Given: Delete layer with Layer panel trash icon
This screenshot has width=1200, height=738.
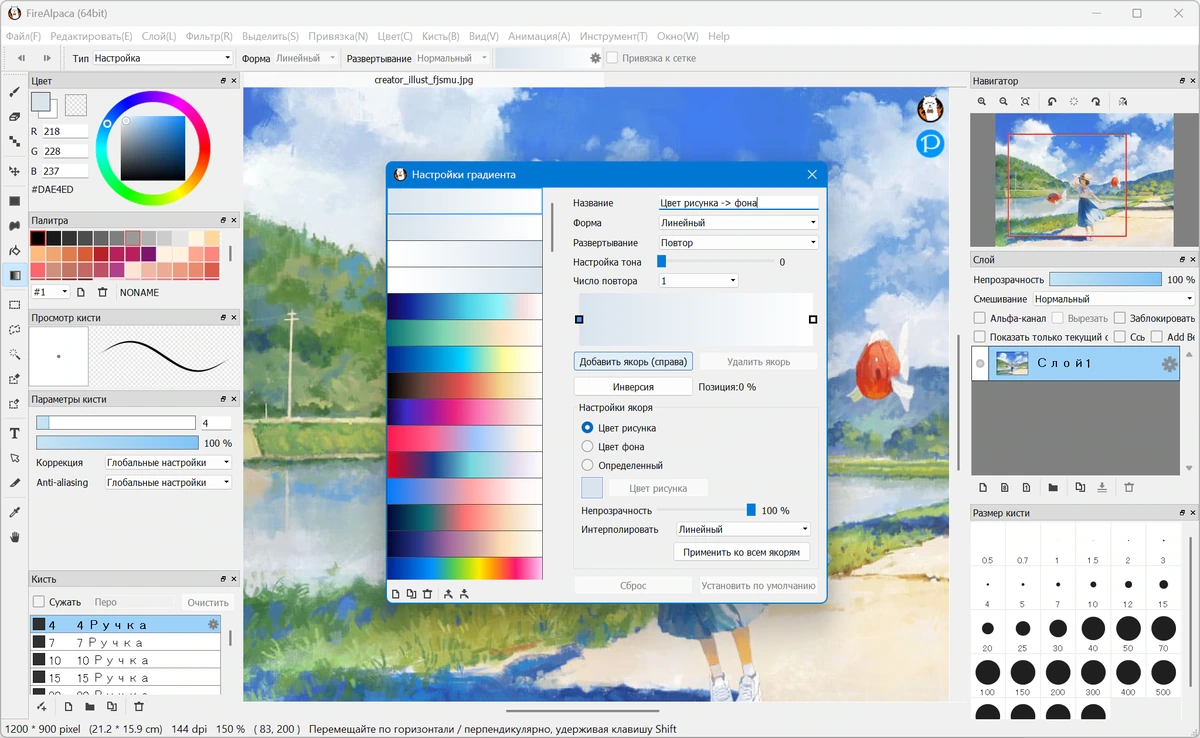Looking at the screenshot, I should click(1129, 487).
